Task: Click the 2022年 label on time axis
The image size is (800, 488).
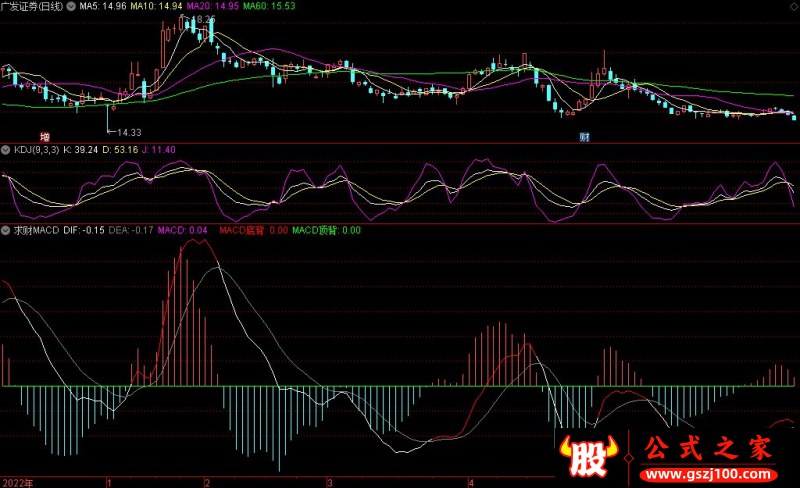Action: pos(17,482)
